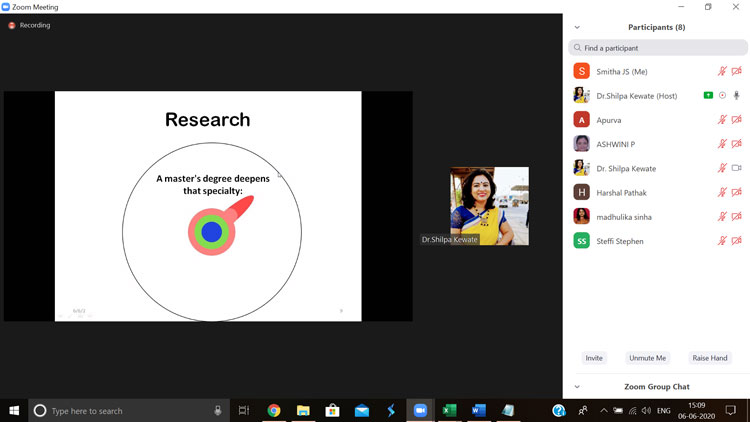This screenshot has height=422, width=750.
Task: Expand the Zoom Group Chat chevron
Action: [x=577, y=386]
